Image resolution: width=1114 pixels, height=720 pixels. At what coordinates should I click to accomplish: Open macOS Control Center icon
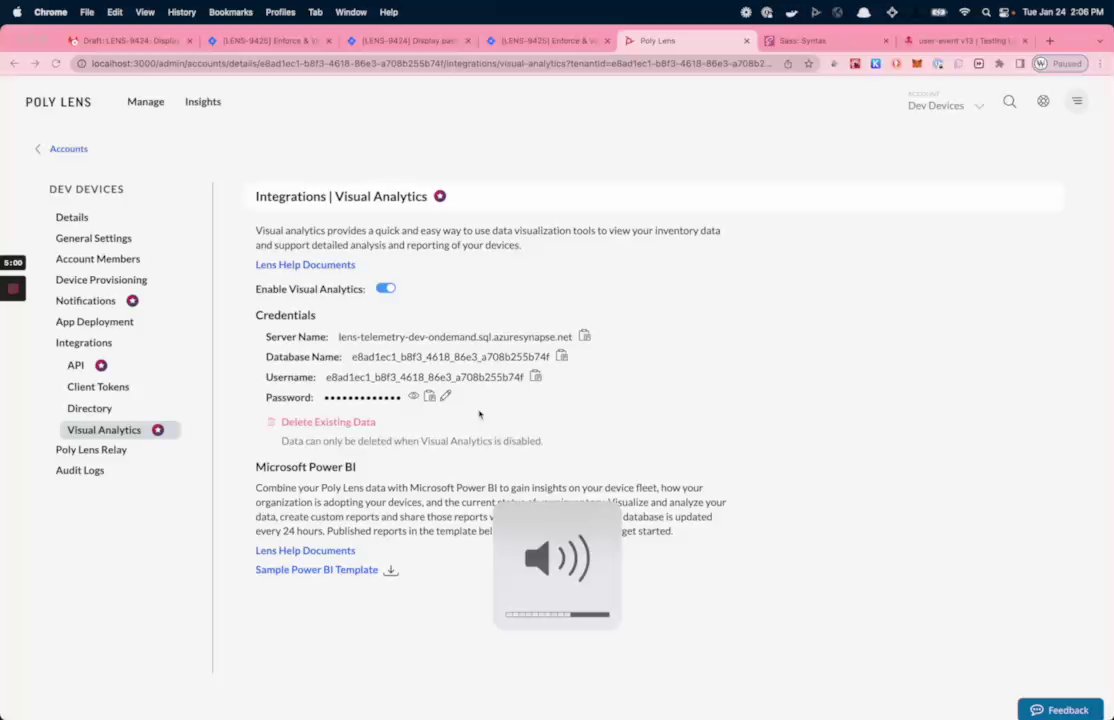1005,12
